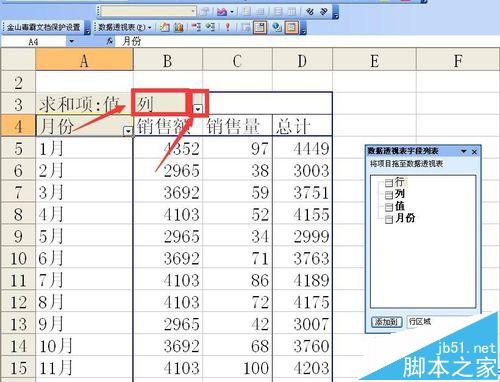Click cell with value 2999

coord(302,236)
